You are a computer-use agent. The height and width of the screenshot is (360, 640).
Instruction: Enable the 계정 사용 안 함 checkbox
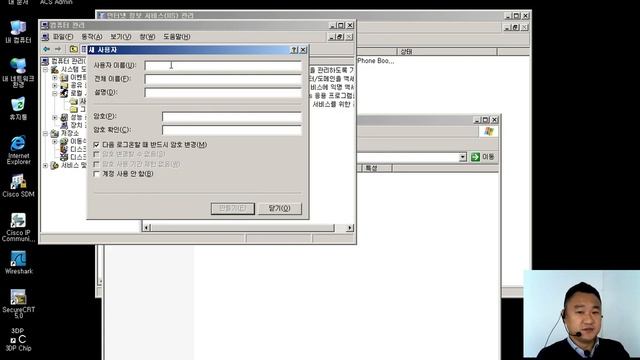pos(96,174)
